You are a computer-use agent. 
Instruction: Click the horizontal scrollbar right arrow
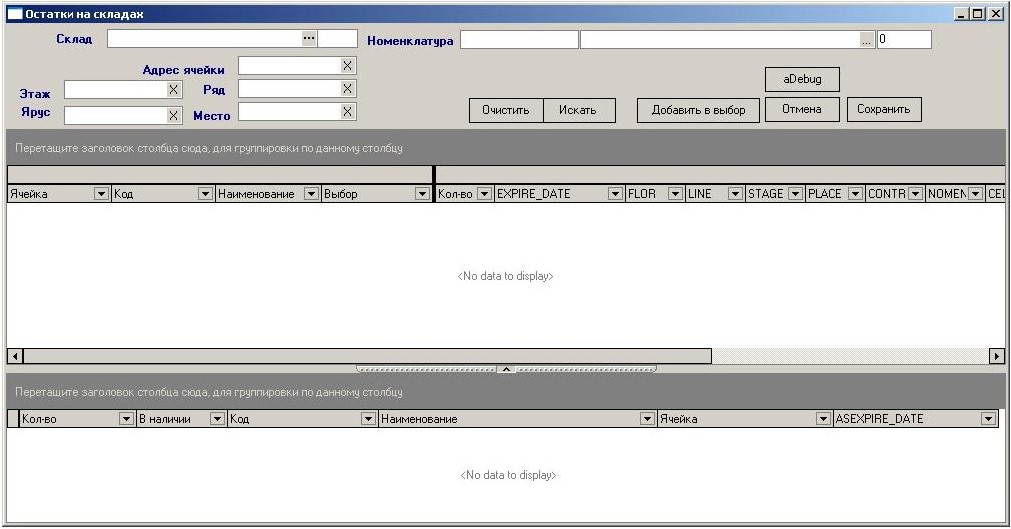[996, 356]
